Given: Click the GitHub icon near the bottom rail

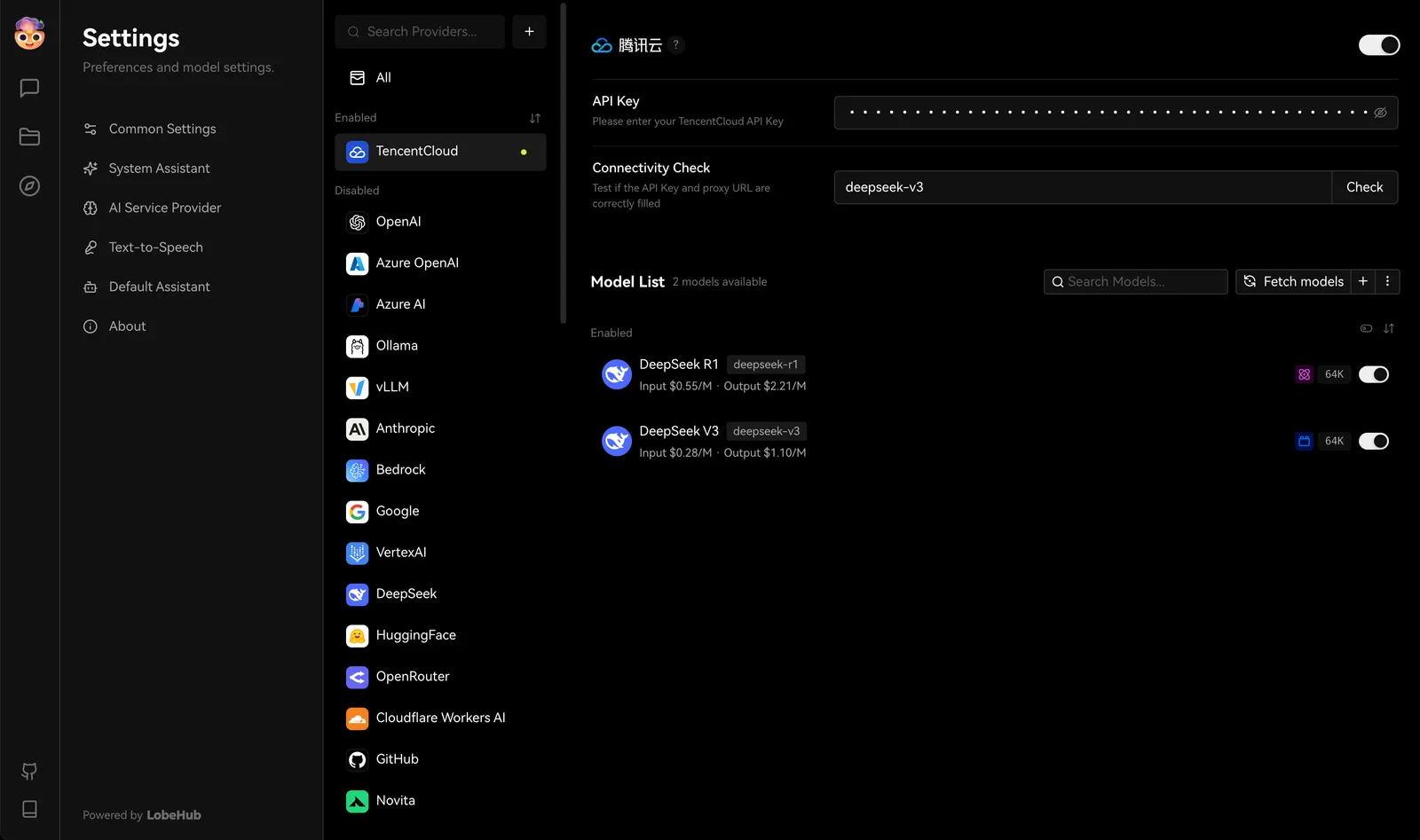Looking at the screenshot, I should (28, 771).
